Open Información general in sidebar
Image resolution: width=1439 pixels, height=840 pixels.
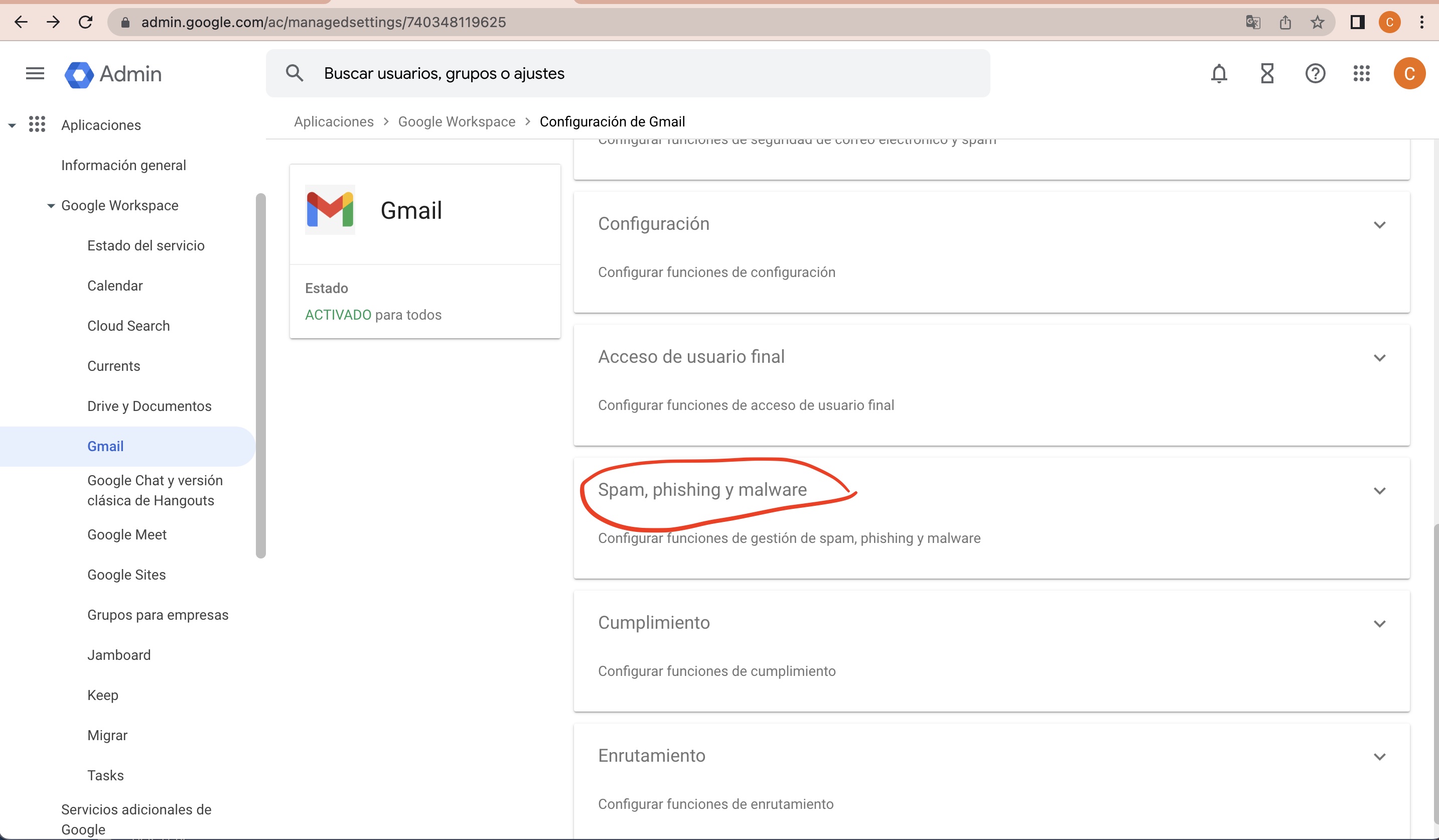pyautogui.click(x=123, y=165)
